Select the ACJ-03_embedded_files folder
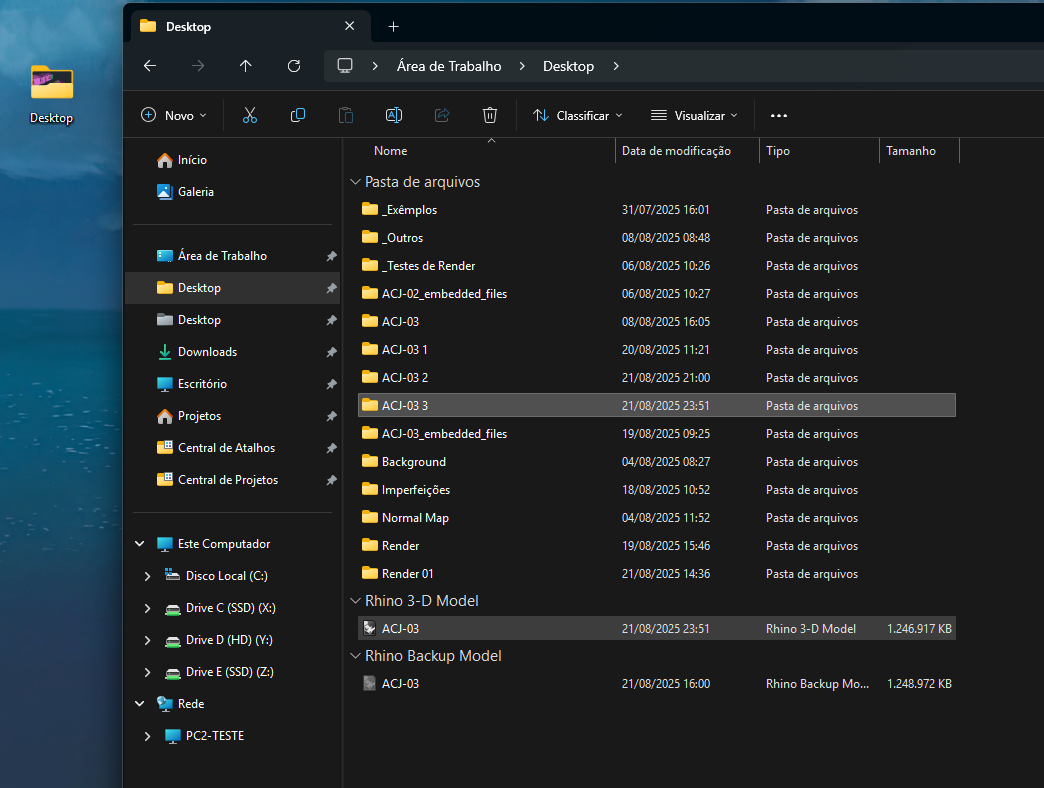 [656, 433]
